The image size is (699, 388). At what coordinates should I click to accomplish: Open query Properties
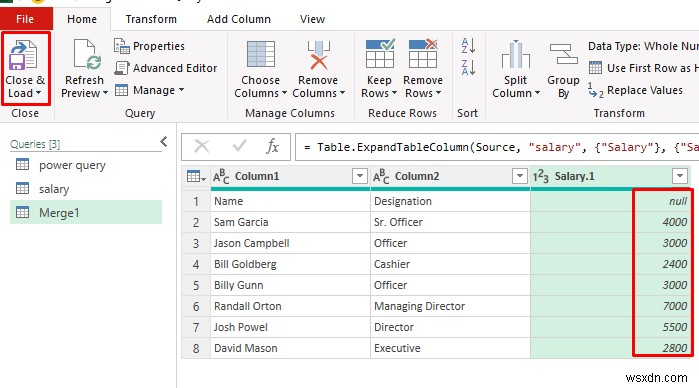(x=149, y=46)
